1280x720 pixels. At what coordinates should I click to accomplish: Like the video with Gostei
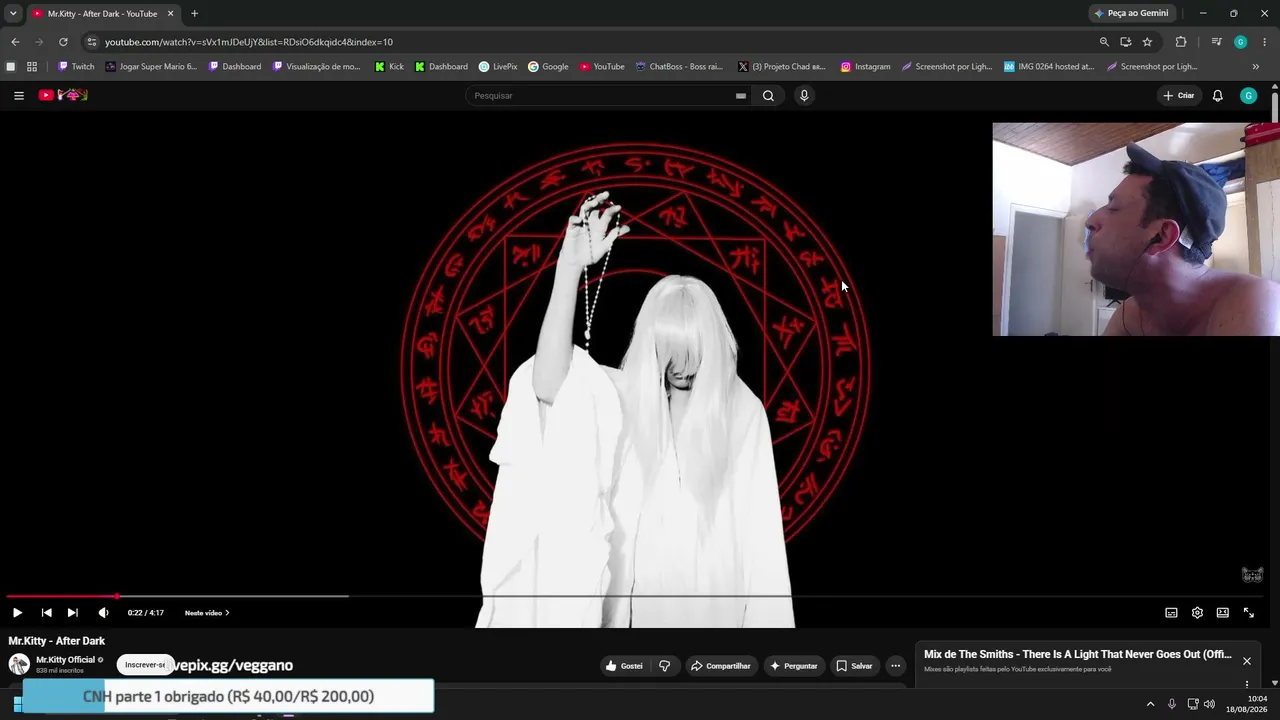click(x=624, y=666)
